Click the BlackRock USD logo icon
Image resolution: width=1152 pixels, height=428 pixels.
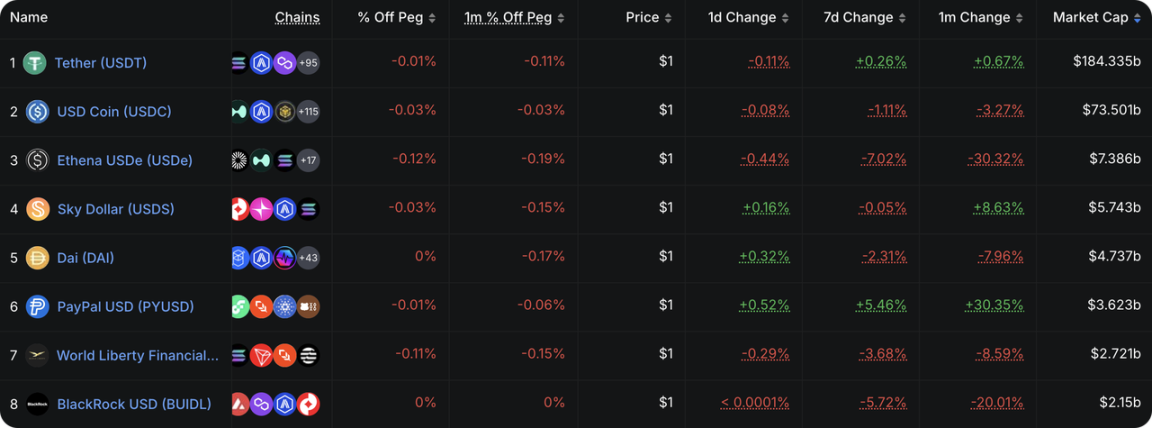tap(38, 404)
